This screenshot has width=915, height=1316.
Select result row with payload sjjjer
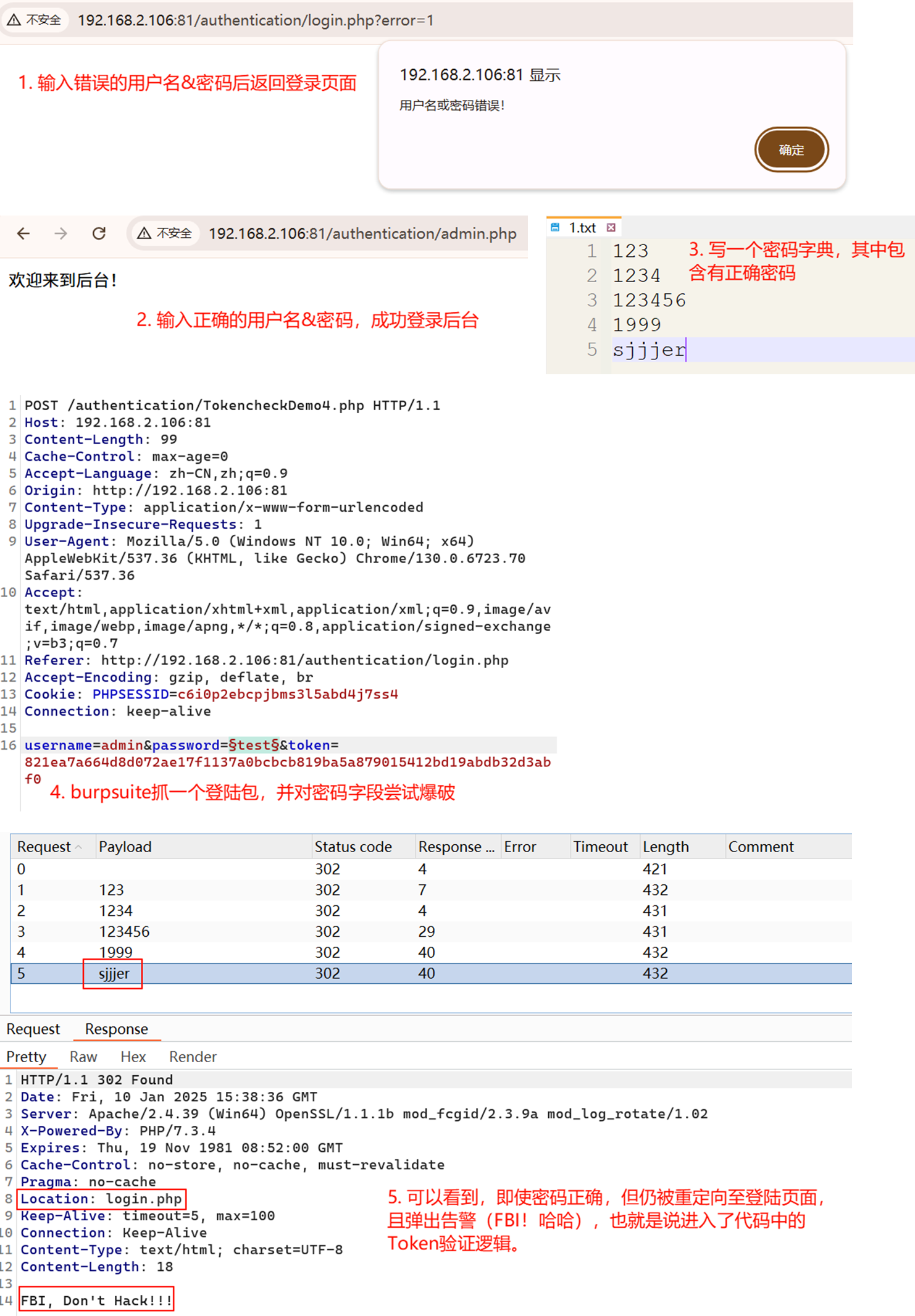click(431, 974)
